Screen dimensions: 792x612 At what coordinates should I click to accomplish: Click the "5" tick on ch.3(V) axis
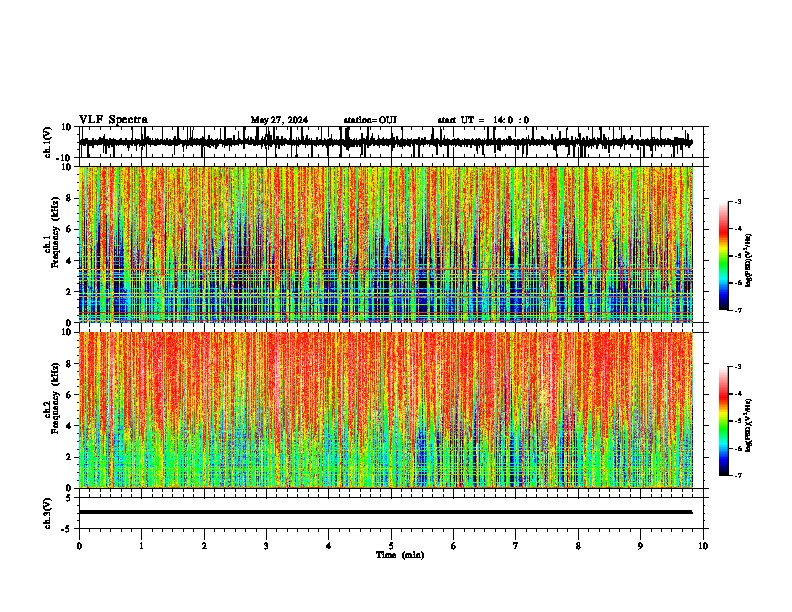pos(69,498)
